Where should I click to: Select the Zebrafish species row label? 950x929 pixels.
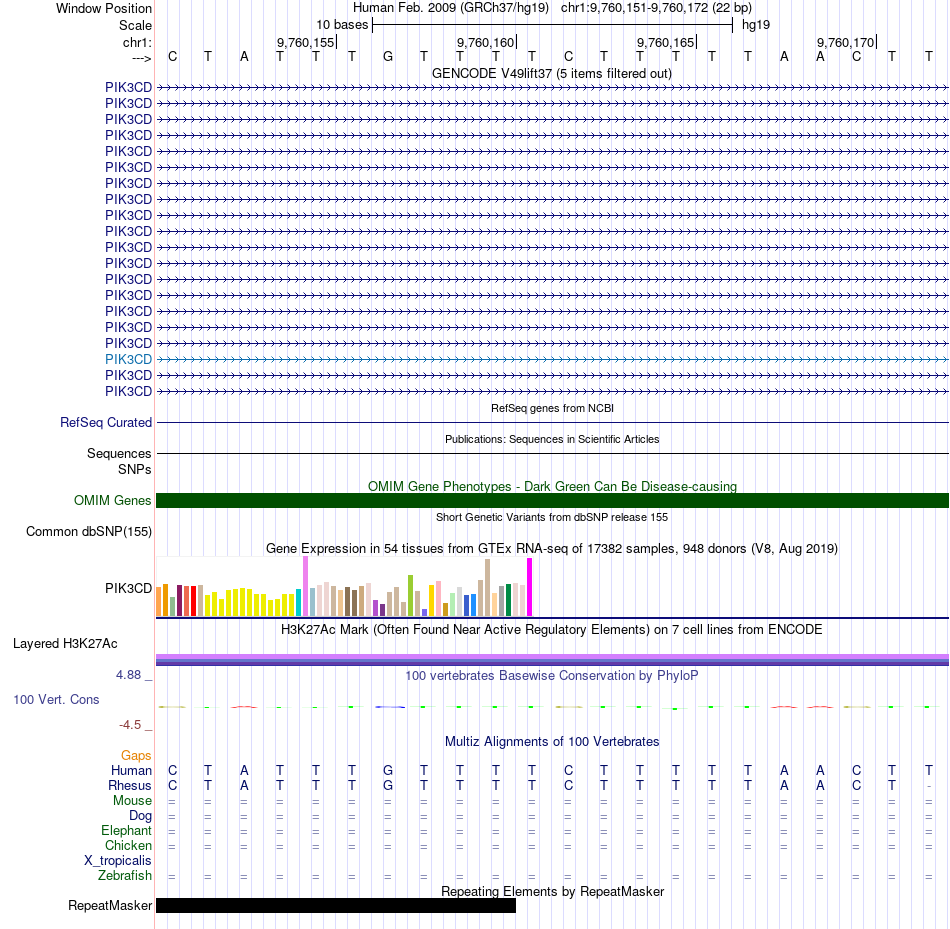click(x=125, y=875)
